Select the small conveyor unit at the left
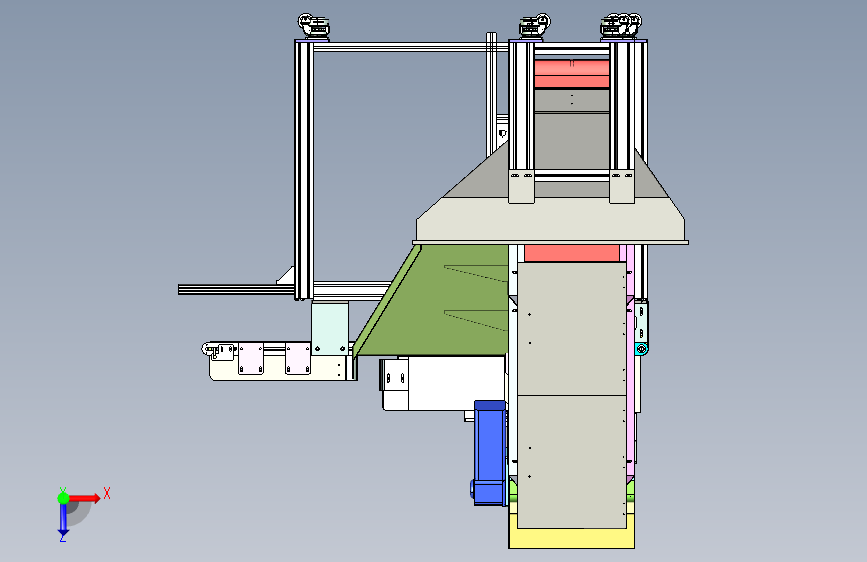 [x=279, y=361]
